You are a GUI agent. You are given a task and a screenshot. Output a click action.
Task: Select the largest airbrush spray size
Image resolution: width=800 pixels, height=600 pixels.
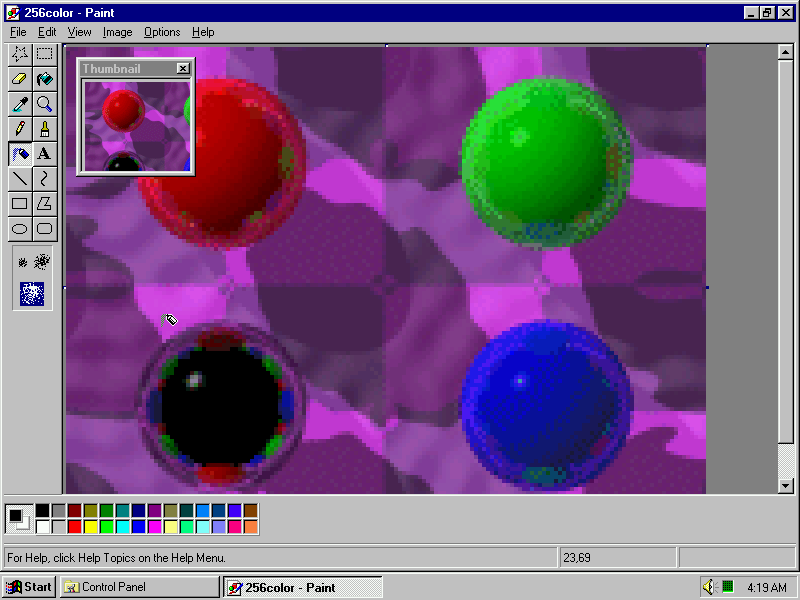32,294
